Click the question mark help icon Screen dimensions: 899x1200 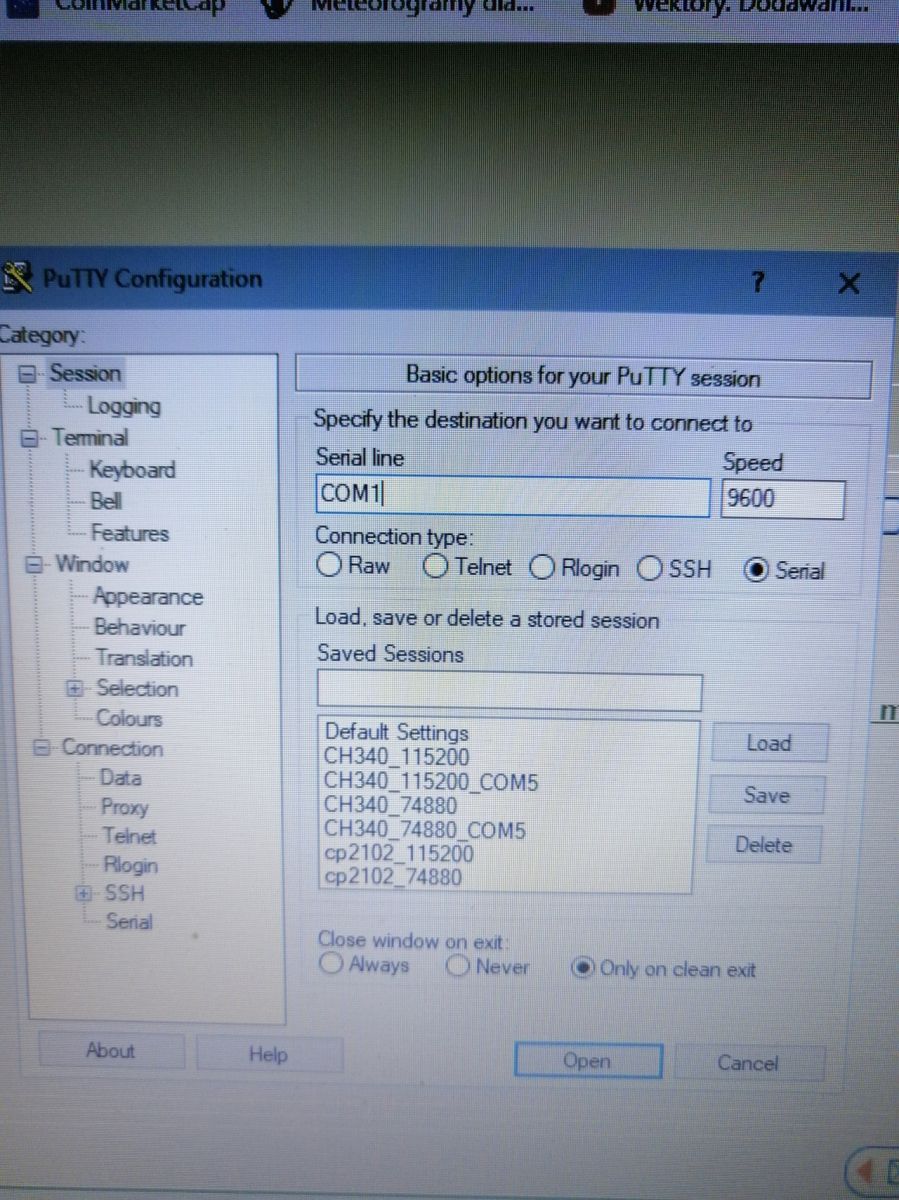coord(757,283)
